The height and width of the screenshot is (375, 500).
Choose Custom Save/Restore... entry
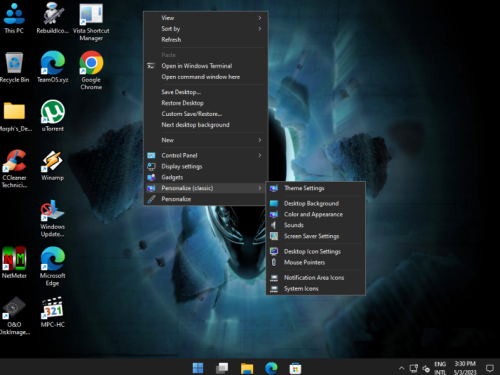[x=206, y=114]
